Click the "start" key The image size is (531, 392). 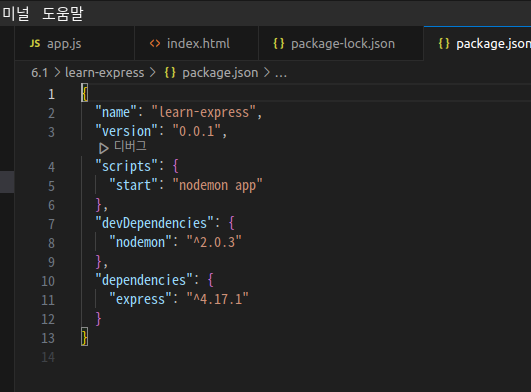coord(133,186)
